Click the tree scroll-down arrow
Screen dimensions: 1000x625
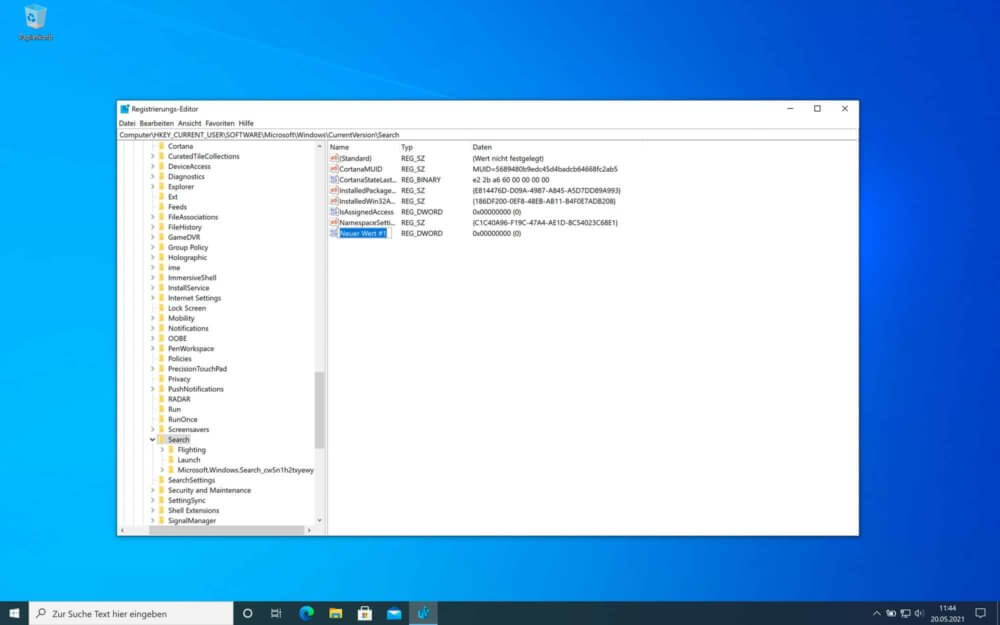pyautogui.click(x=320, y=520)
